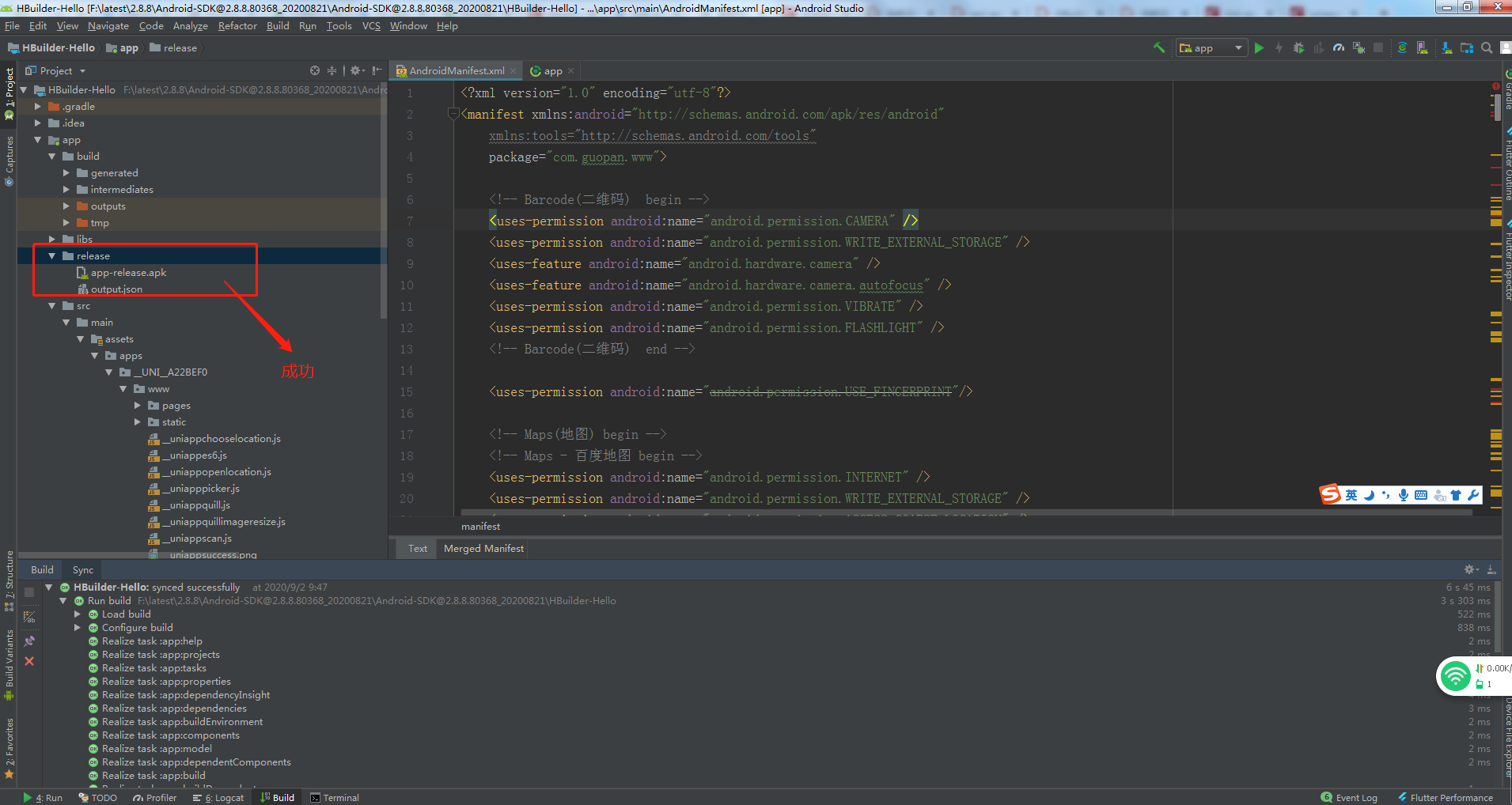Toggle the build output view mode icon
Viewport: 1512px width, 805px height.
pyautogui.click(x=29, y=617)
